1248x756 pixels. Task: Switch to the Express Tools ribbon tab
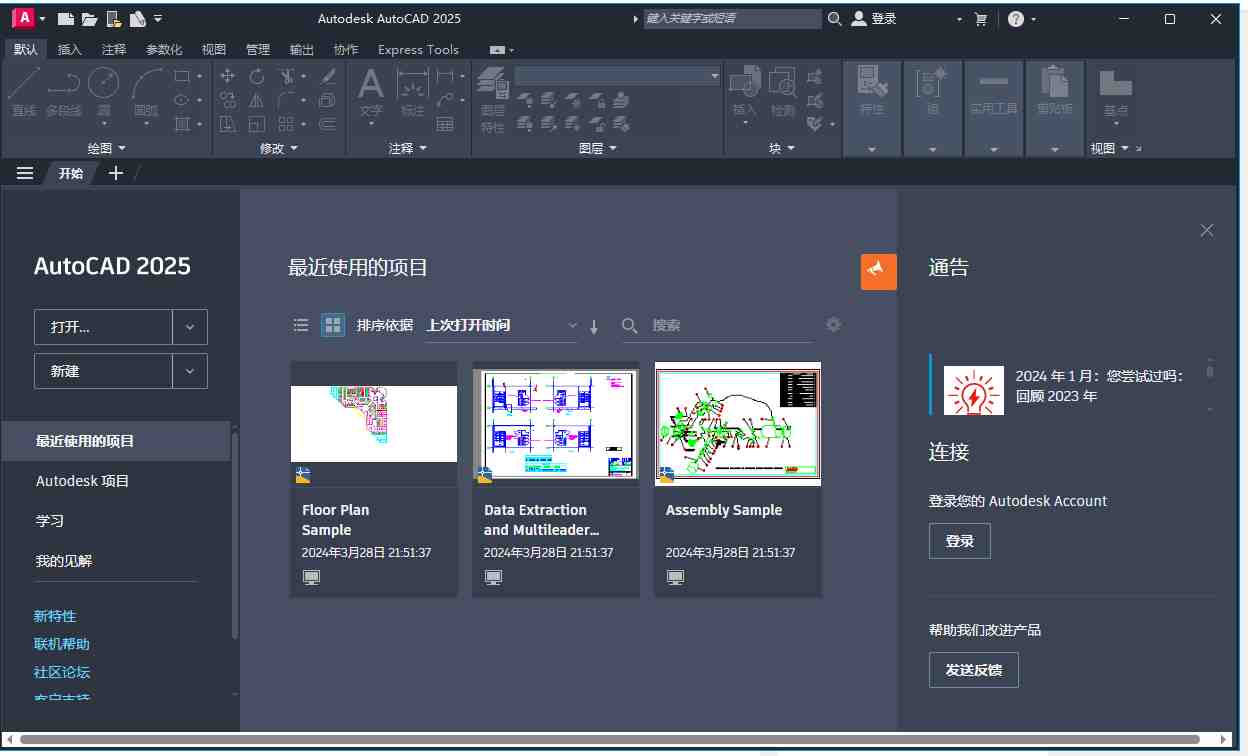point(418,49)
